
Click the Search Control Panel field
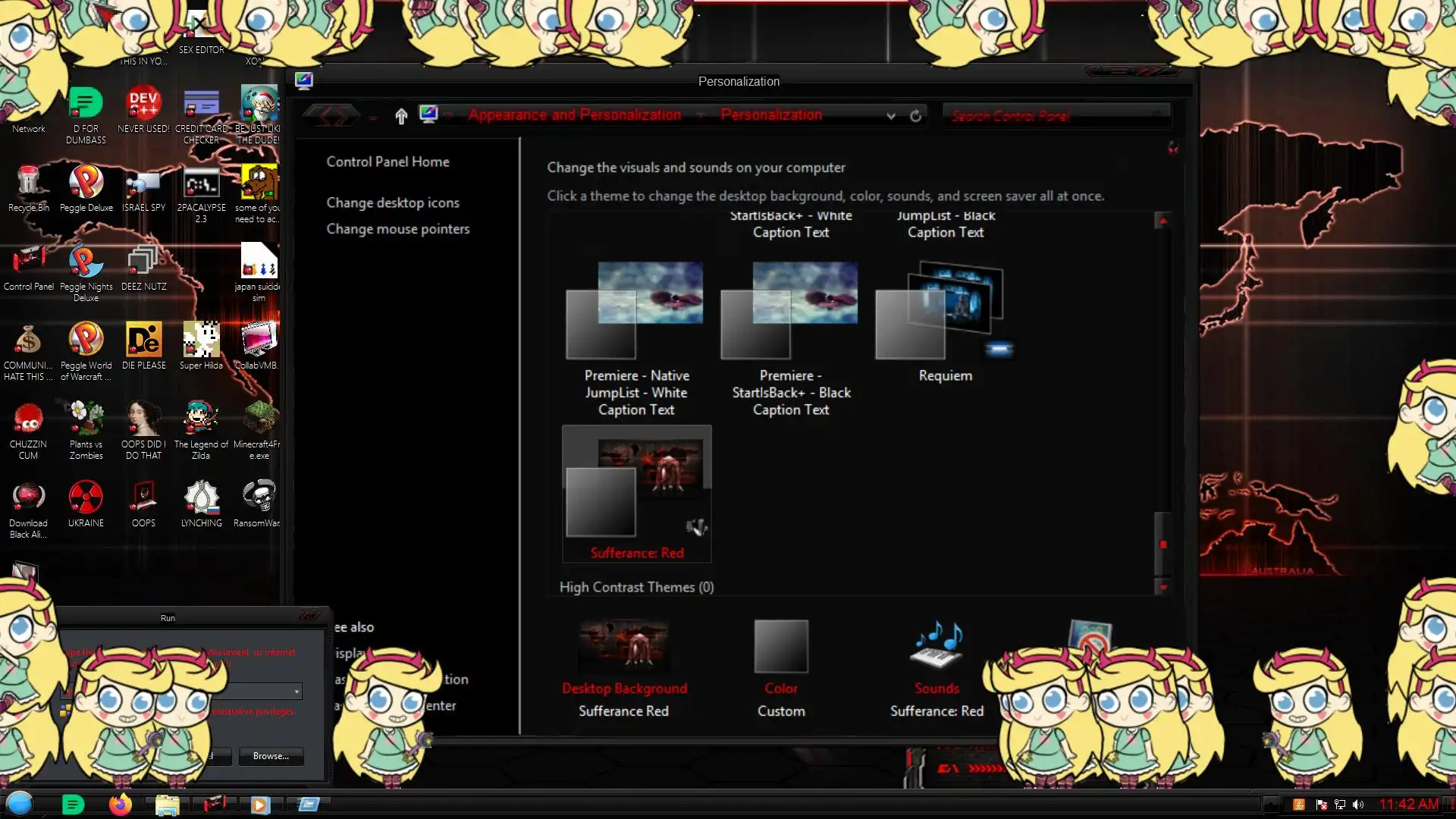tap(1054, 116)
